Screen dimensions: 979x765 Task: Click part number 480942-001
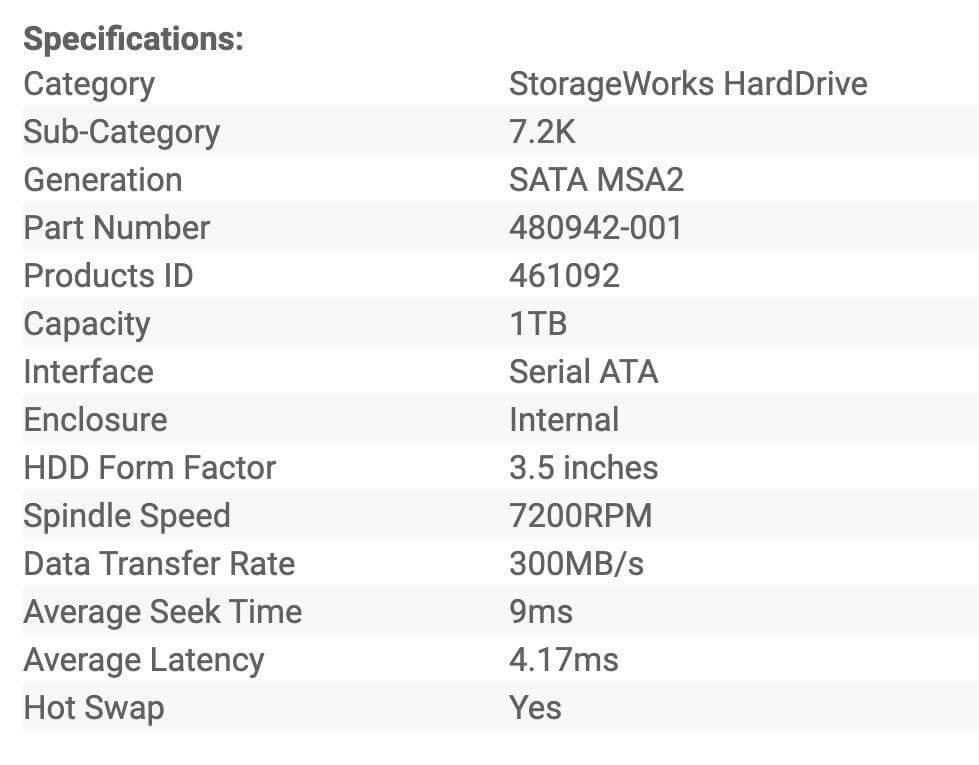tap(595, 228)
